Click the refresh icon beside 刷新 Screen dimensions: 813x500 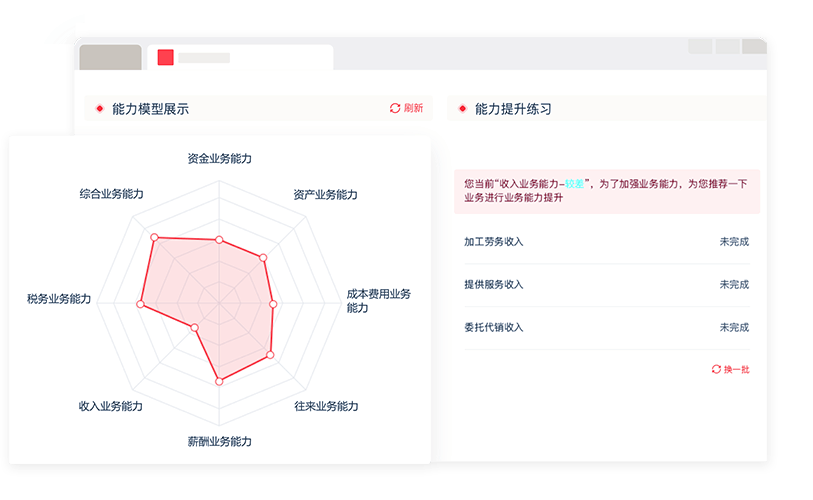(x=395, y=108)
